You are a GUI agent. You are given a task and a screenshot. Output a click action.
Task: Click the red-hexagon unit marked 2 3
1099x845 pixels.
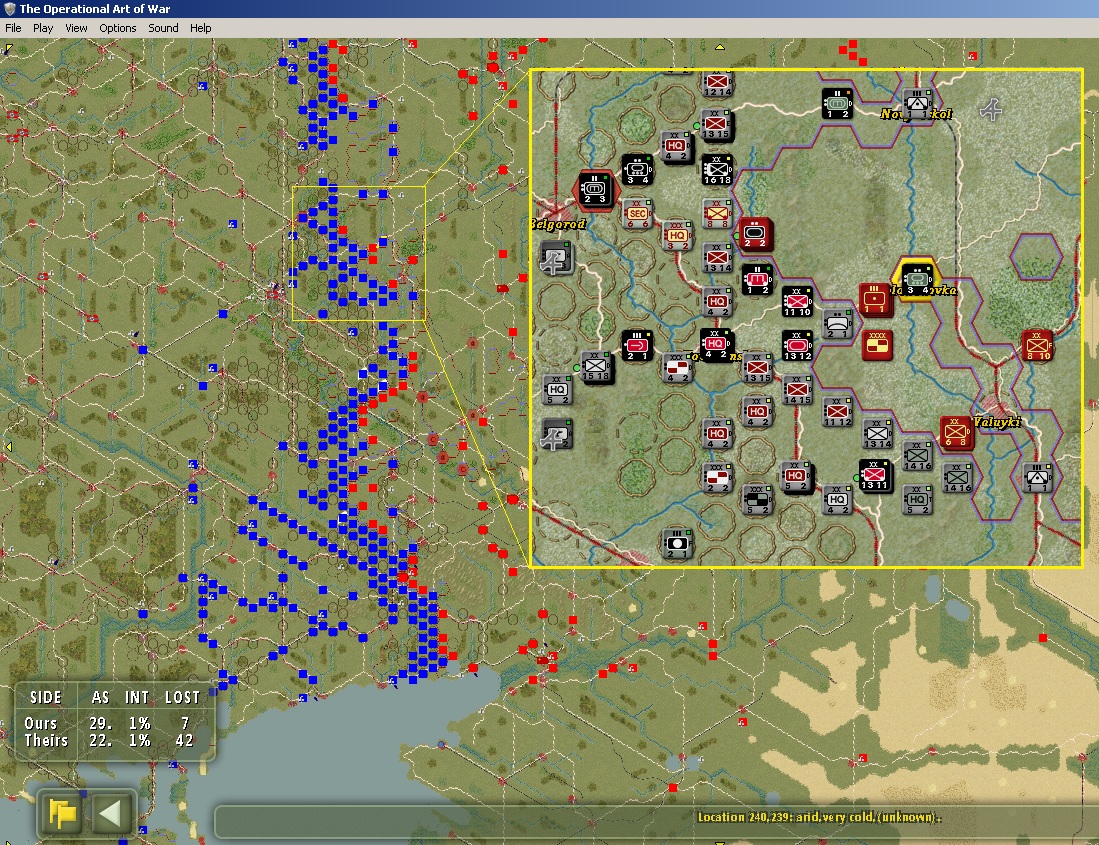coord(594,189)
